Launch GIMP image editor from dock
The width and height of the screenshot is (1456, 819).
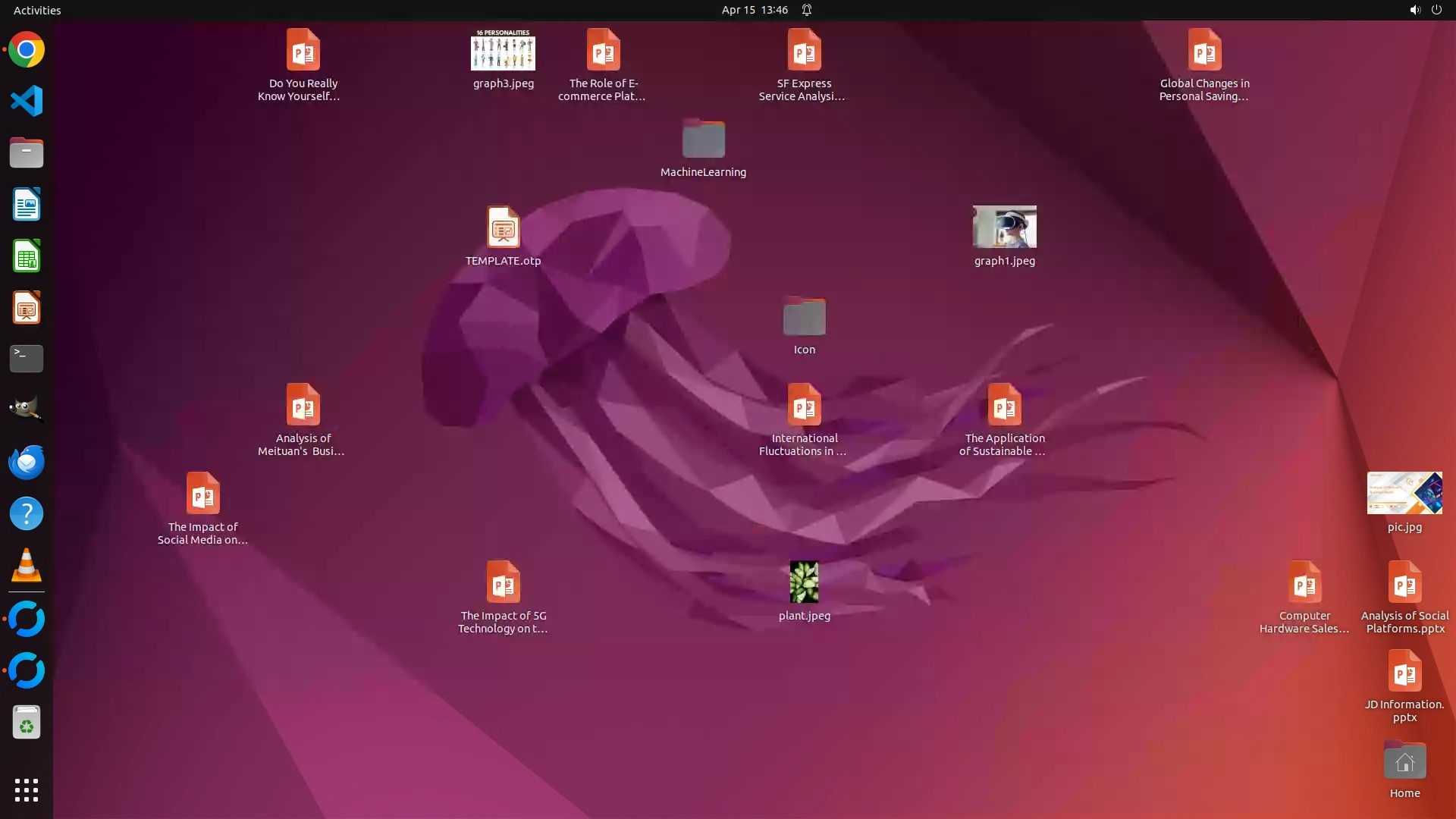point(27,409)
